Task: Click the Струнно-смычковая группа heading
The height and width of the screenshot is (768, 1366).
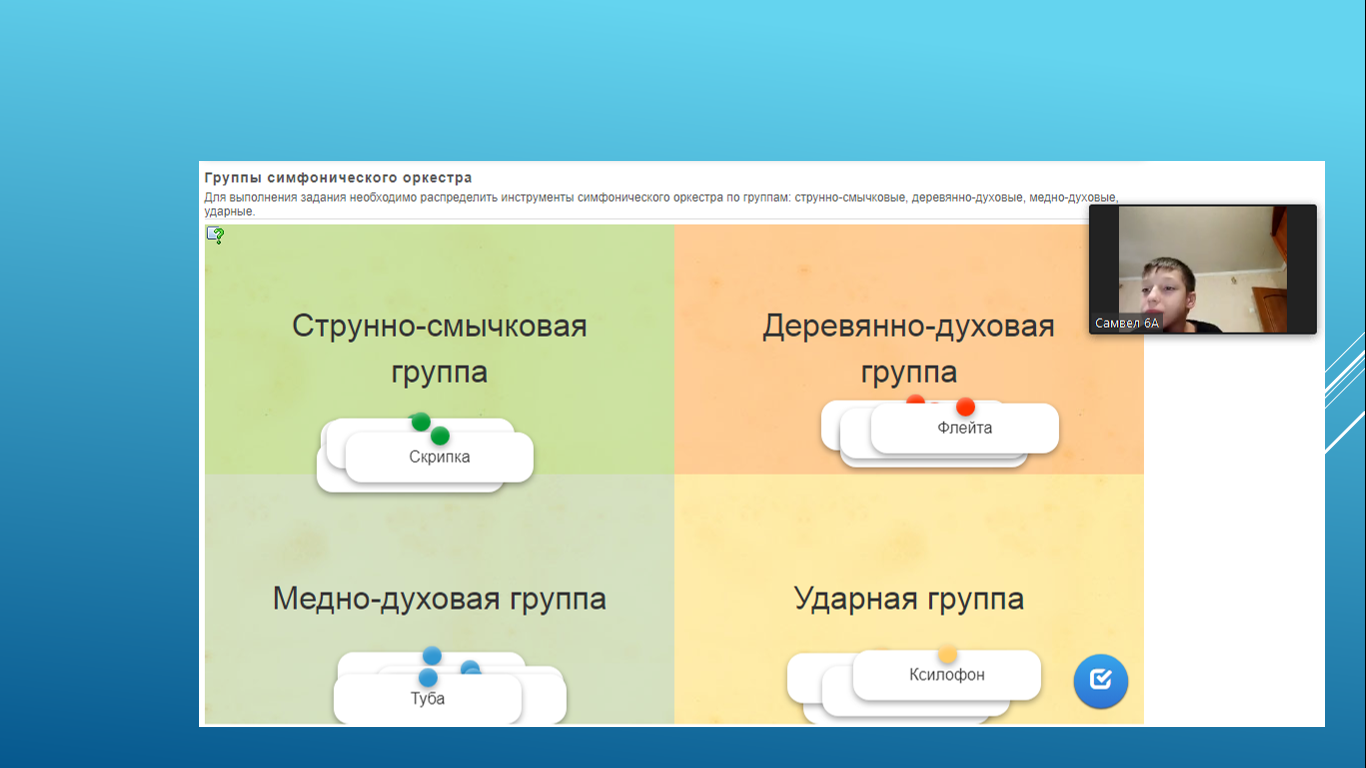Action: point(439,349)
